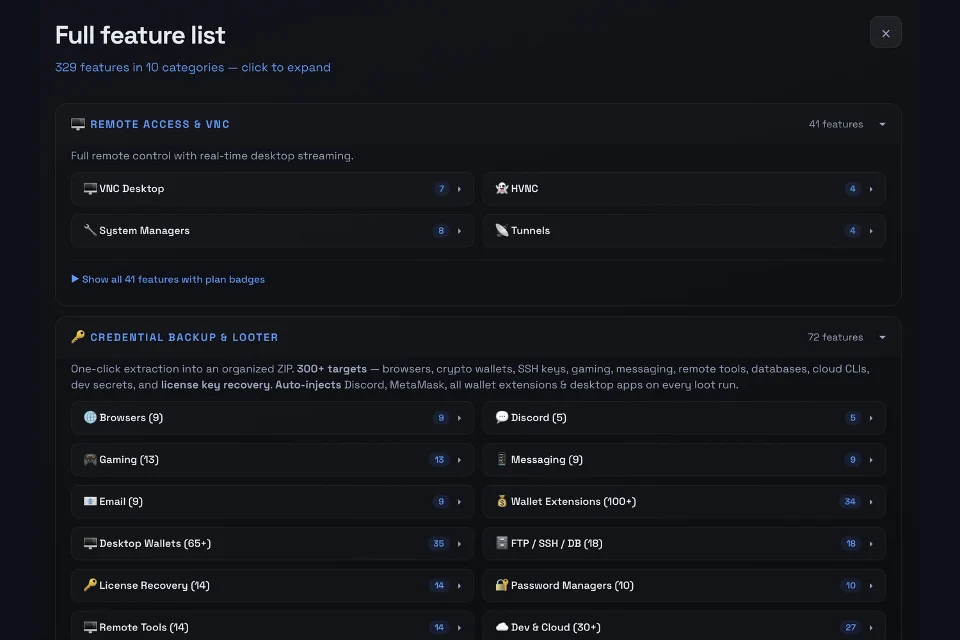Click the Messaging phone icon

pos(502,459)
